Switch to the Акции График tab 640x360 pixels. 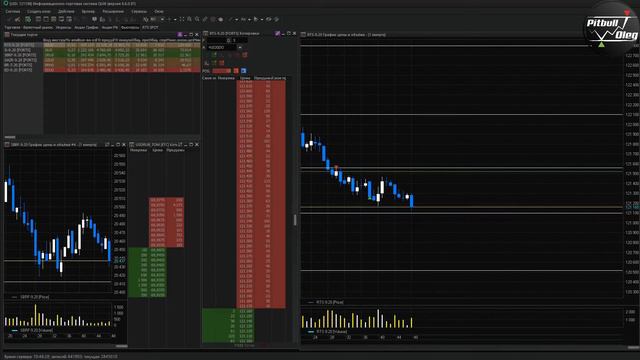86,28
